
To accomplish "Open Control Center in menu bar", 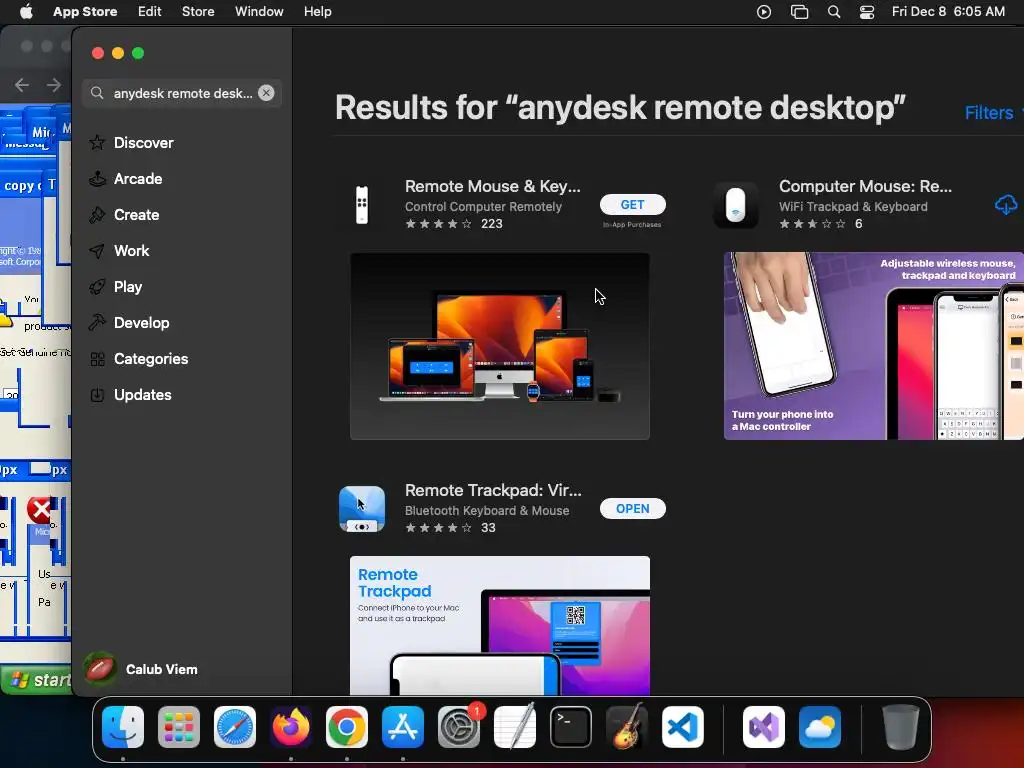I will (x=867, y=12).
